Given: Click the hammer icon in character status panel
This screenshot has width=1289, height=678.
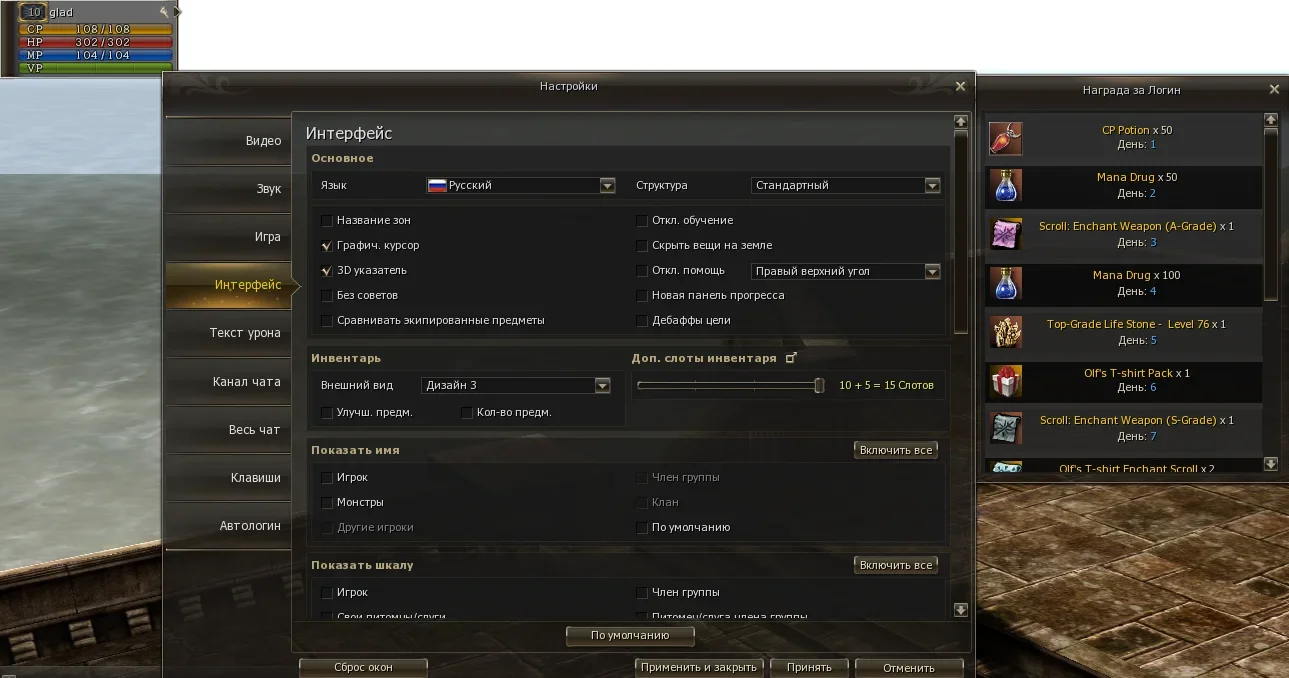Looking at the screenshot, I should 164,12.
